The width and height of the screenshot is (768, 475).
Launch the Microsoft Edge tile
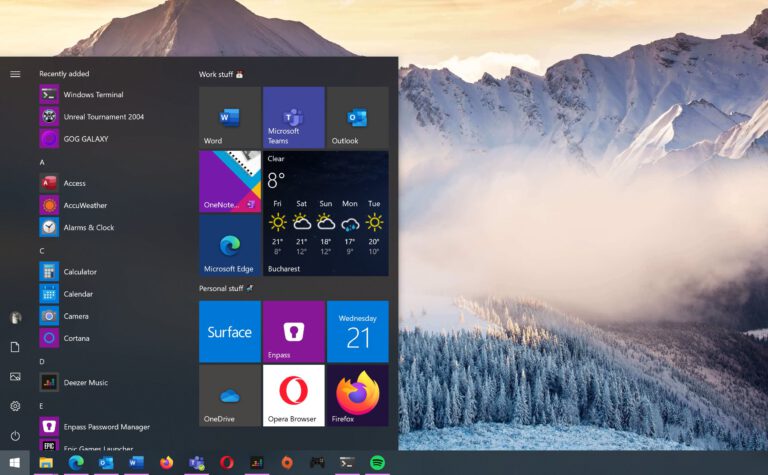(230, 245)
